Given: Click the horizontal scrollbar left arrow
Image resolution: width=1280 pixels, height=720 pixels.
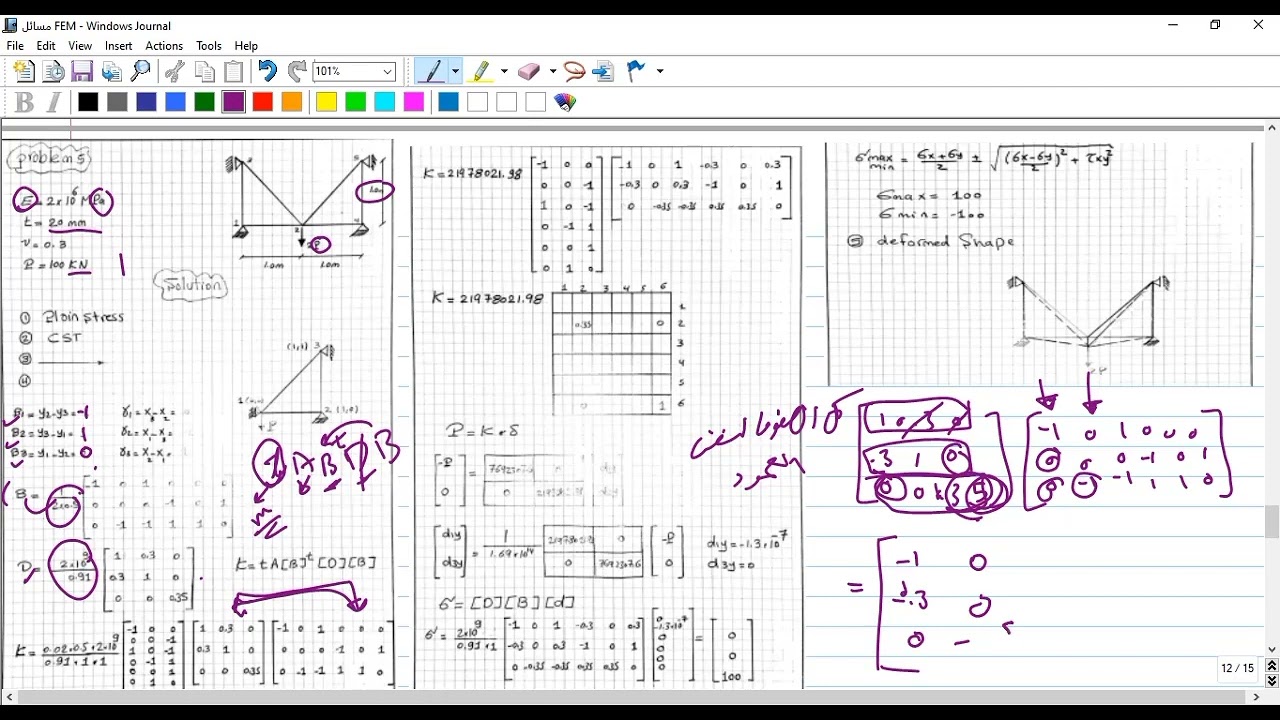Looking at the screenshot, I should (7, 697).
